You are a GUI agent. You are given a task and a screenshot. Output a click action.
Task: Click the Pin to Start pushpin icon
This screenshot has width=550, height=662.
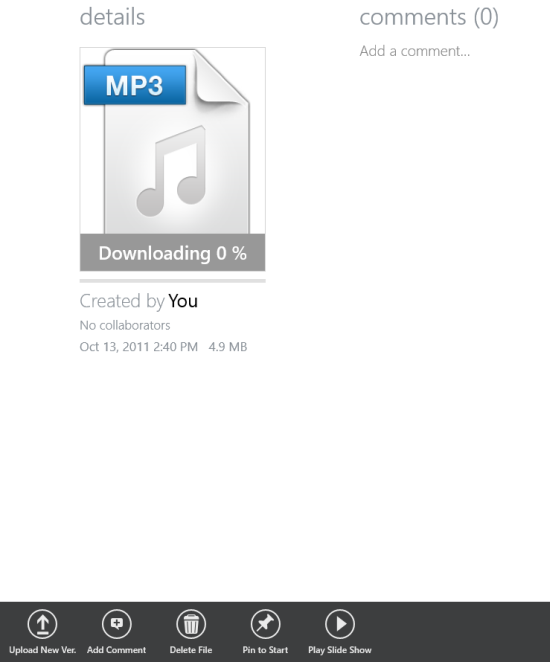pyautogui.click(x=265, y=624)
